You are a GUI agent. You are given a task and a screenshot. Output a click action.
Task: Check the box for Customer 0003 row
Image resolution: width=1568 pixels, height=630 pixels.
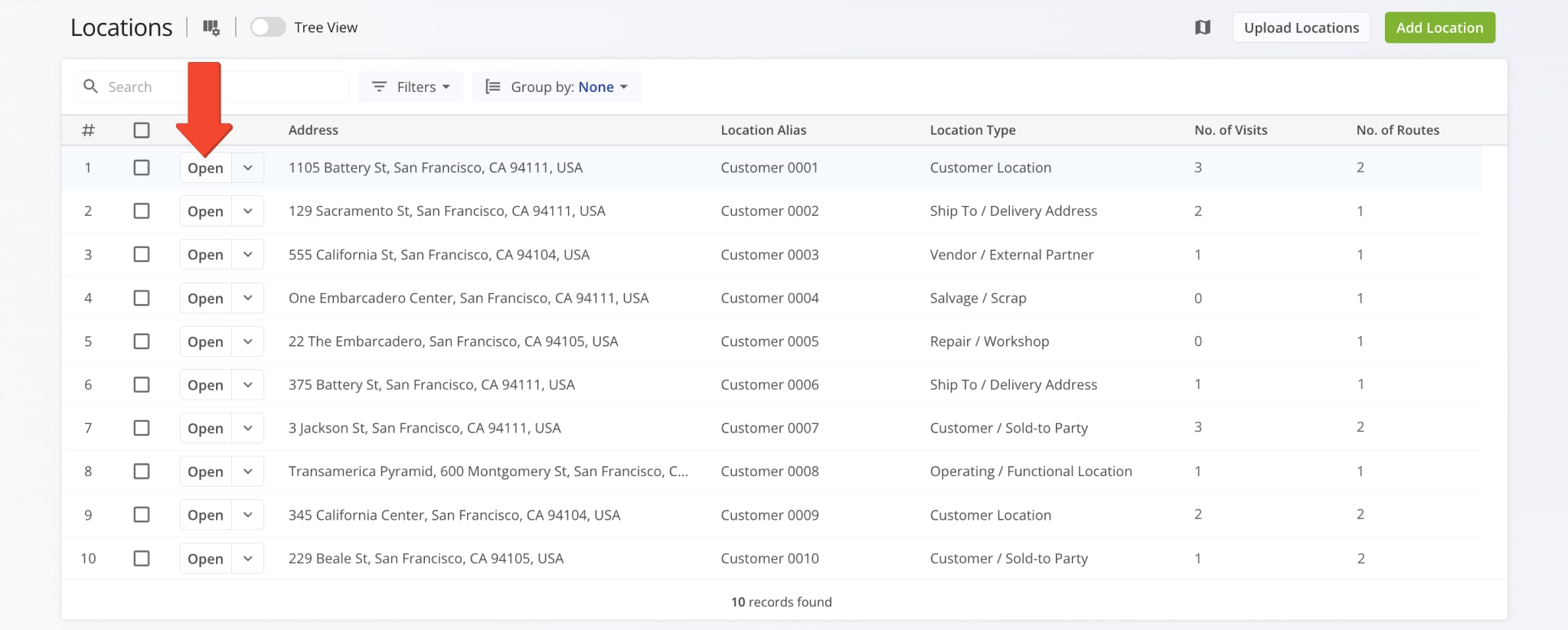click(142, 254)
